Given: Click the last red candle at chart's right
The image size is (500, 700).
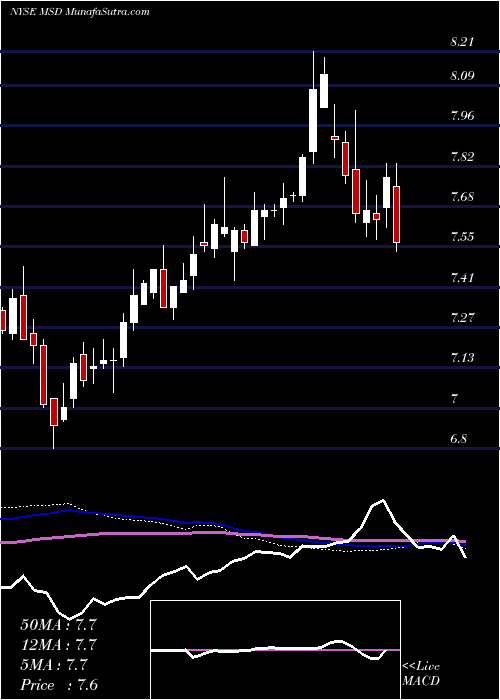Looking at the screenshot, I should (x=396, y=215).
